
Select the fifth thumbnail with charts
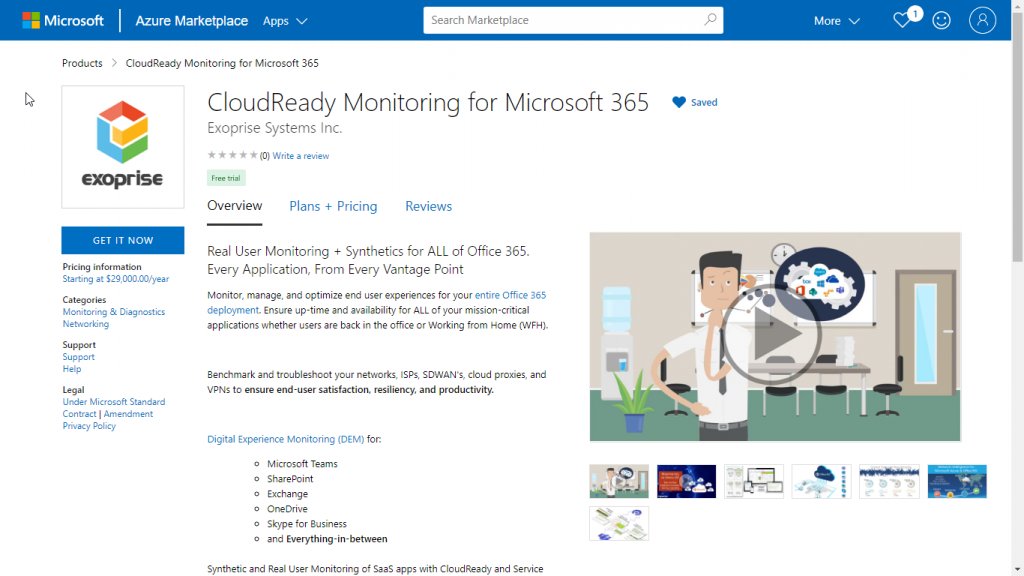pos(889,481)
